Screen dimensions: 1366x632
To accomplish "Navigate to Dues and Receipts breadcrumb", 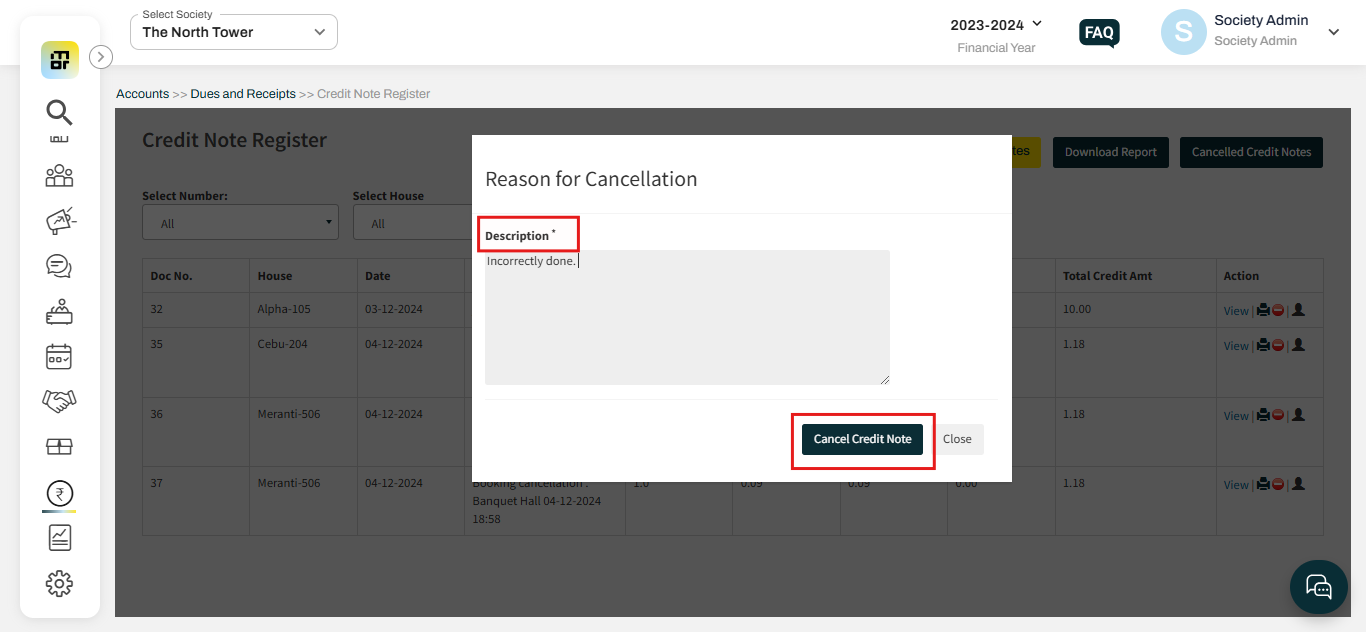I will (243, 93).
